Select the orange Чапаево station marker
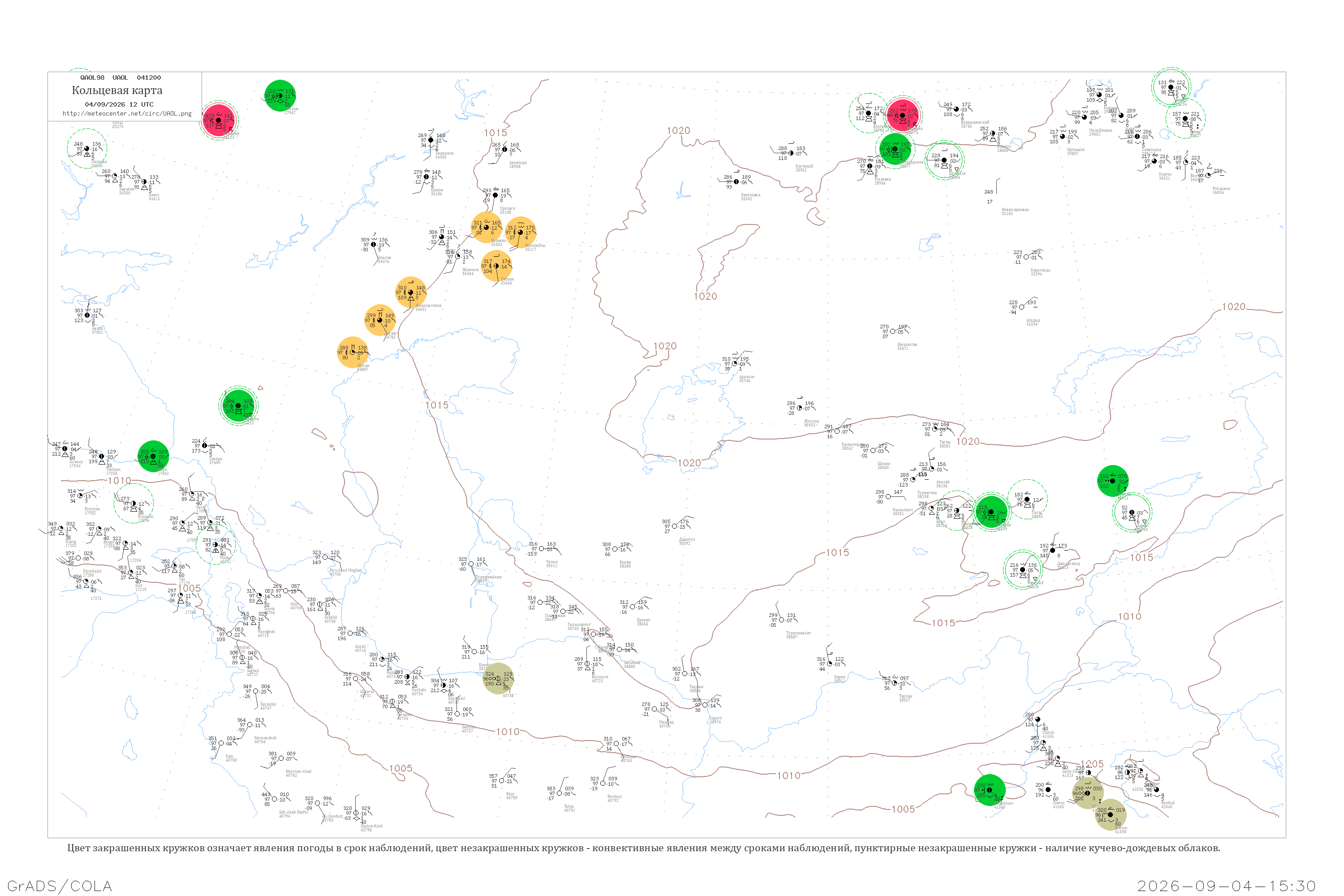The height and width of the screenshot is (896, 1344). pyautogui.click(x=486, y=228)
